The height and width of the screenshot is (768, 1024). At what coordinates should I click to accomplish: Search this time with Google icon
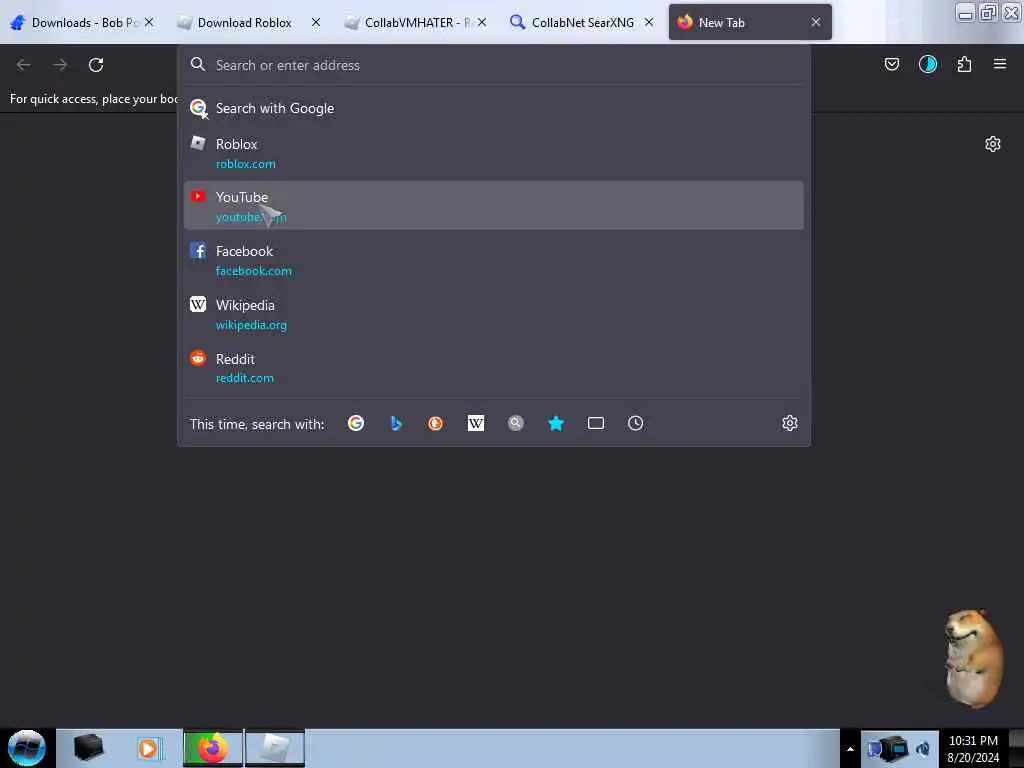(x=356, y=423)
